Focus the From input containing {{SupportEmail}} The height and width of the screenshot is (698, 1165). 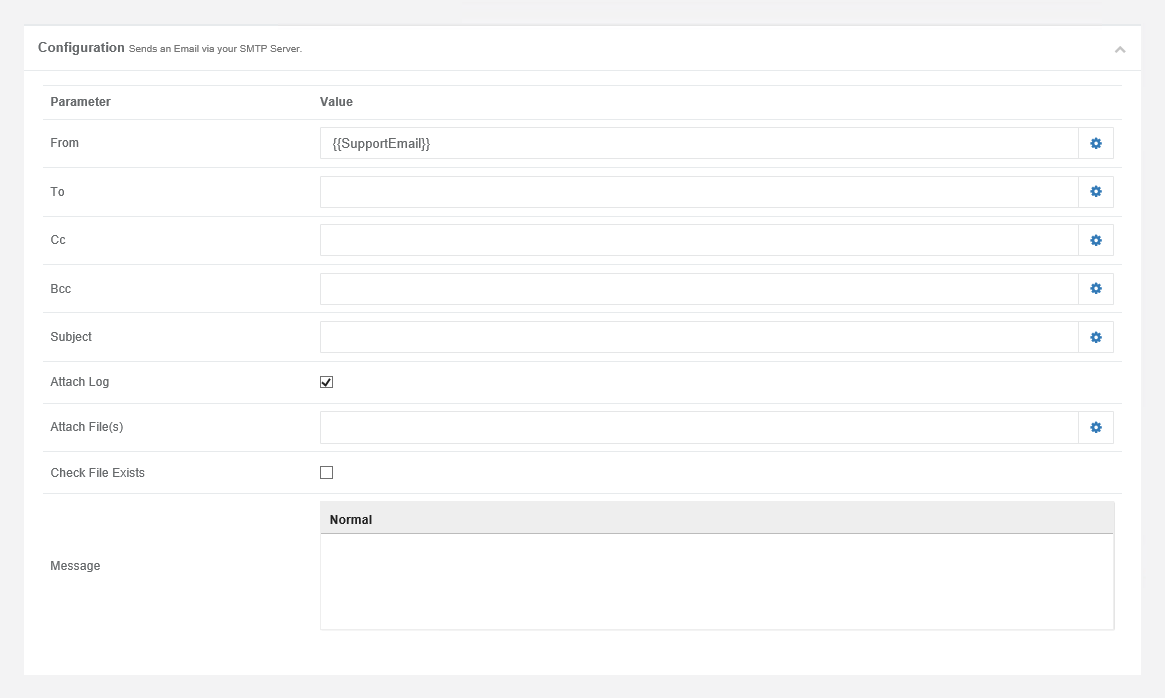[699, 143]
